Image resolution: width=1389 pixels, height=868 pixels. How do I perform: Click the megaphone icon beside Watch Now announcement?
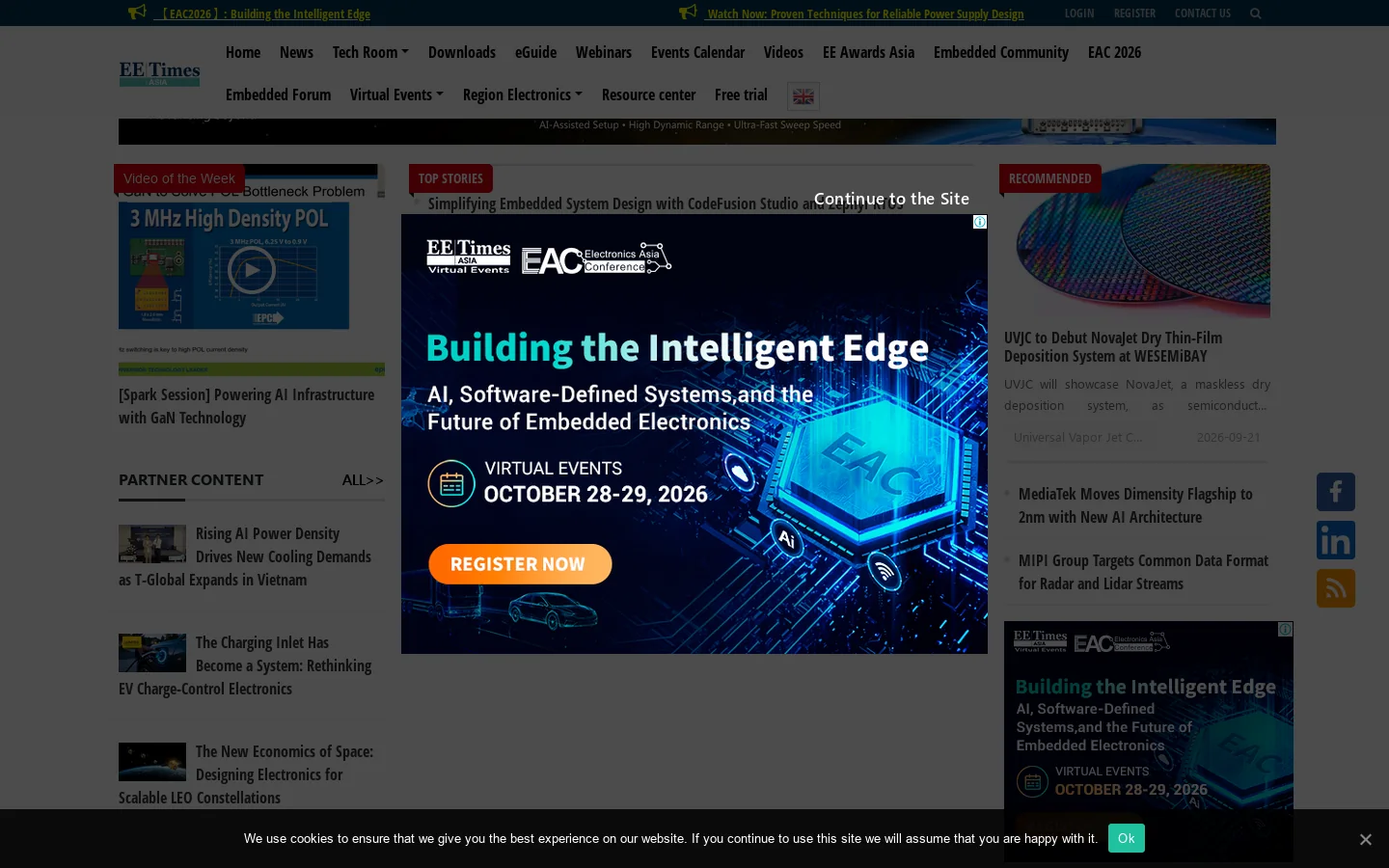pyautogui.click(x=688, y=13)
